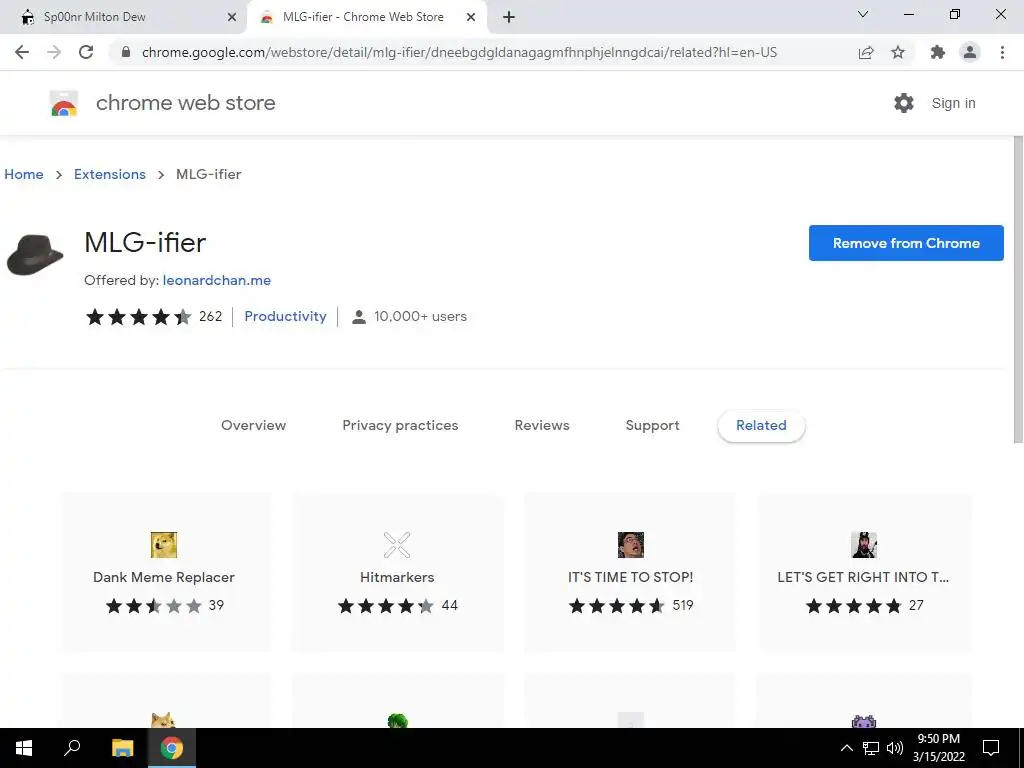The height and width of the screenshot is (768, 1024).
Task: Click the browser forward arrow
Action: coord(54,52)
